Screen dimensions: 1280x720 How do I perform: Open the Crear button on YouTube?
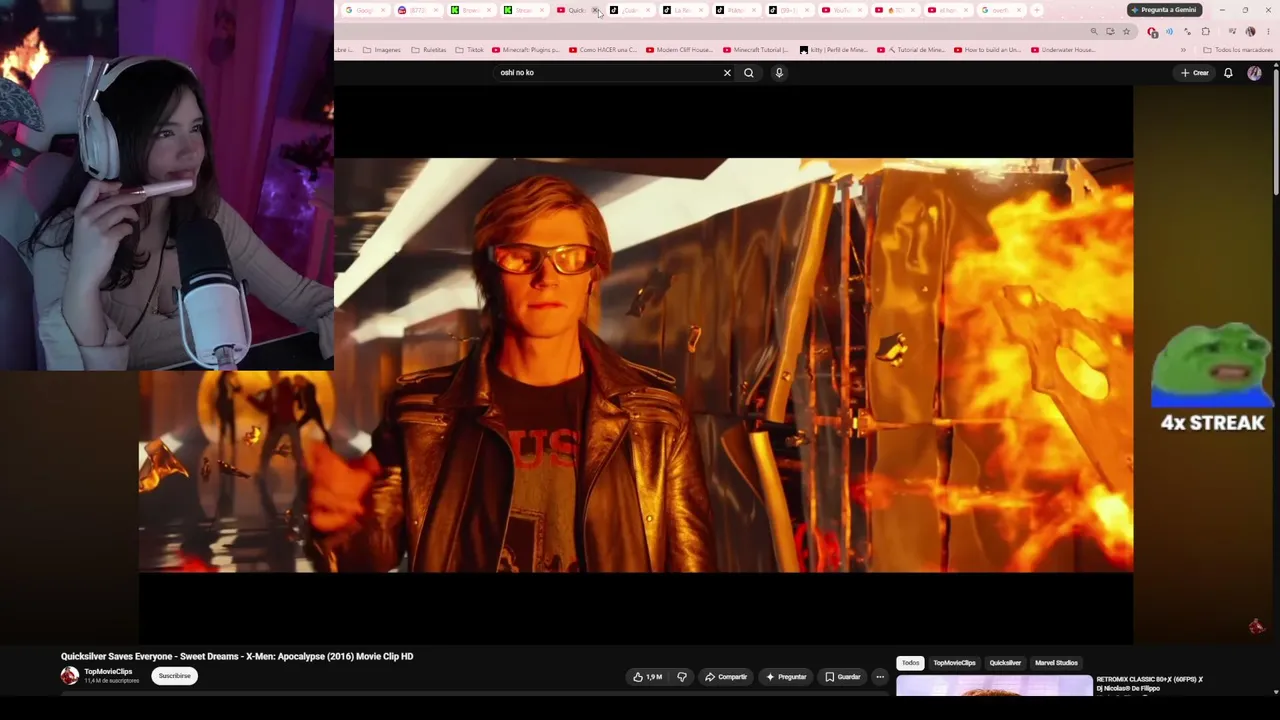click(x=1195, y=73)
